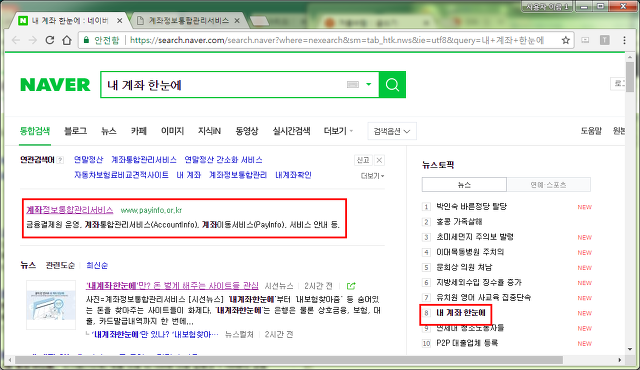Bookmark page with star icon
This screenshot has width=640, height=370.
565,40
